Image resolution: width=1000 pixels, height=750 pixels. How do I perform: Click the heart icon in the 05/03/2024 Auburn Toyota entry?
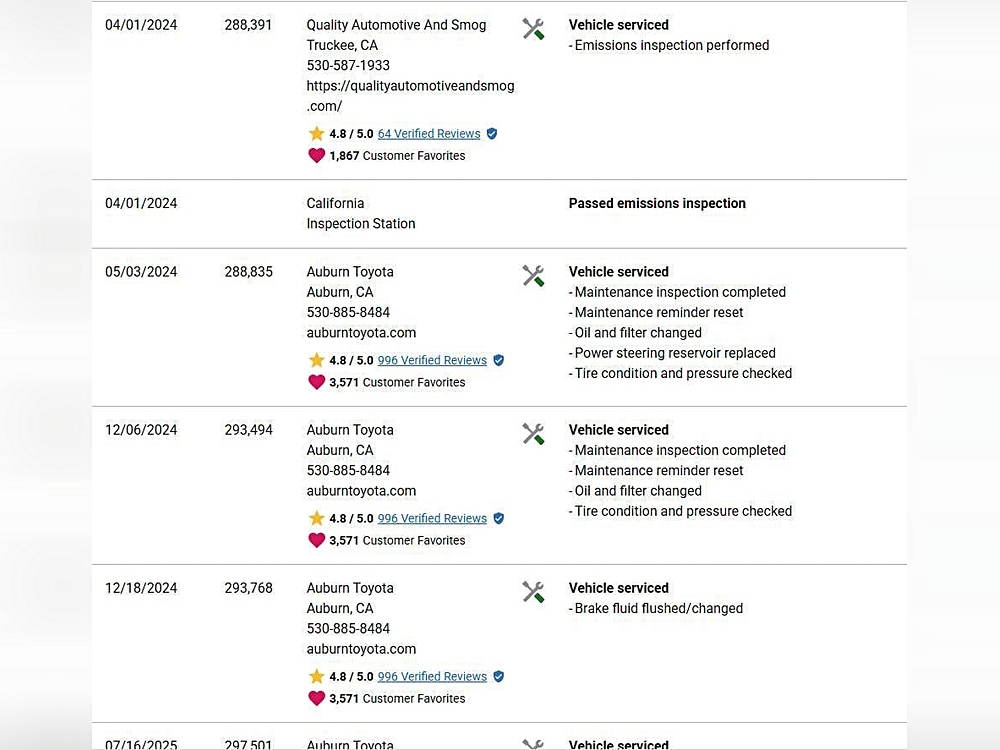316,382
